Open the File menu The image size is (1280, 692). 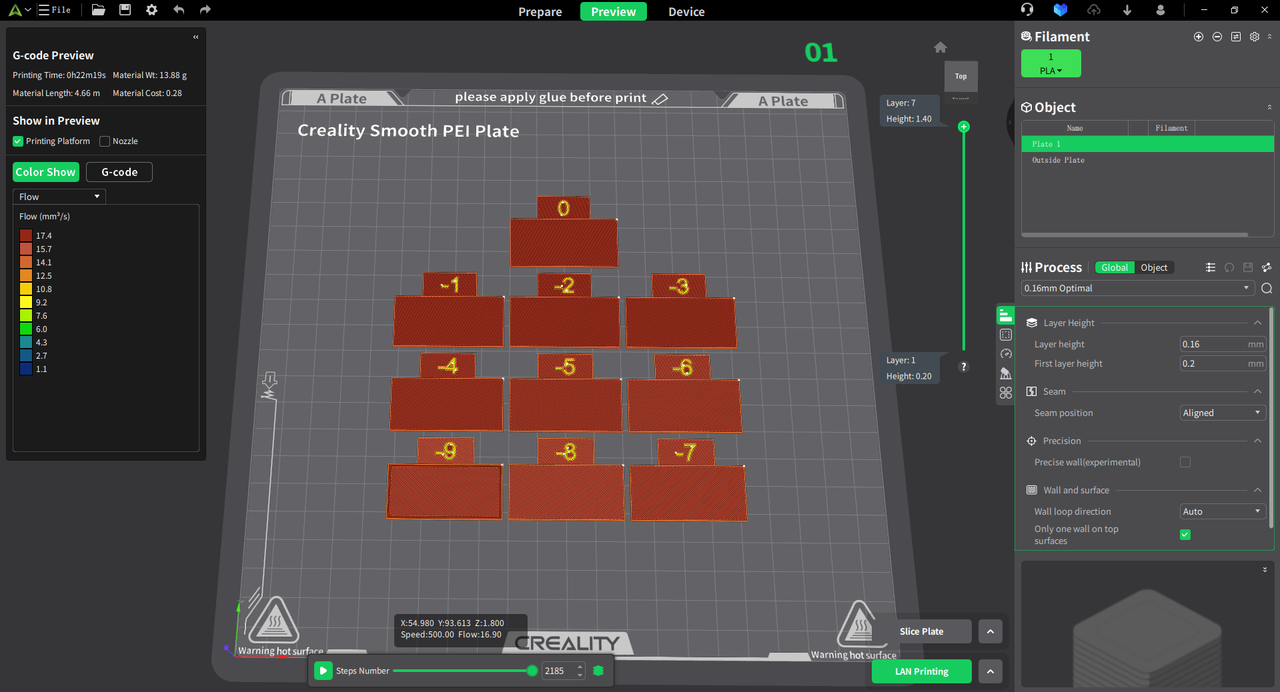(x=54, y=10)
